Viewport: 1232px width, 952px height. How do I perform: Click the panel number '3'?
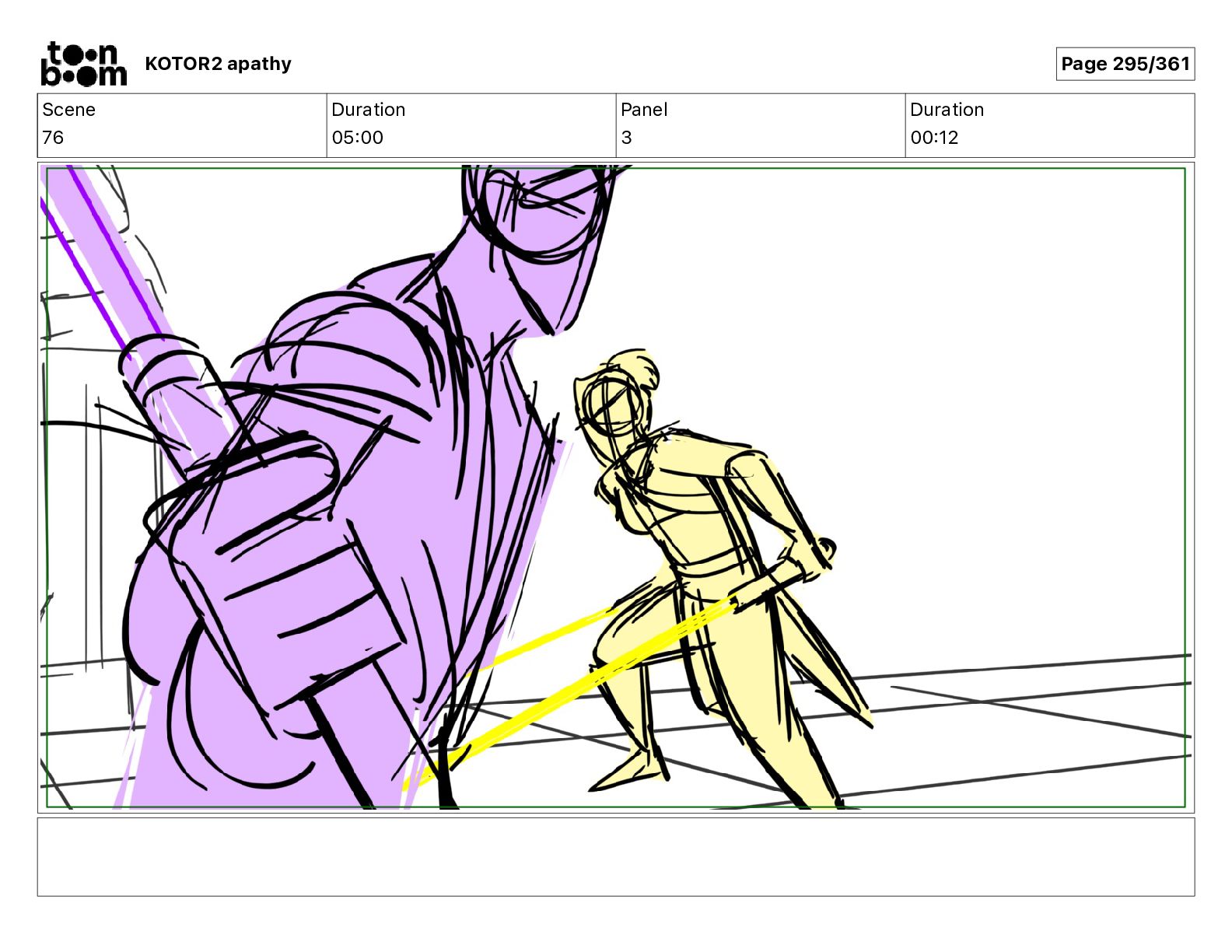click(627, 138)
